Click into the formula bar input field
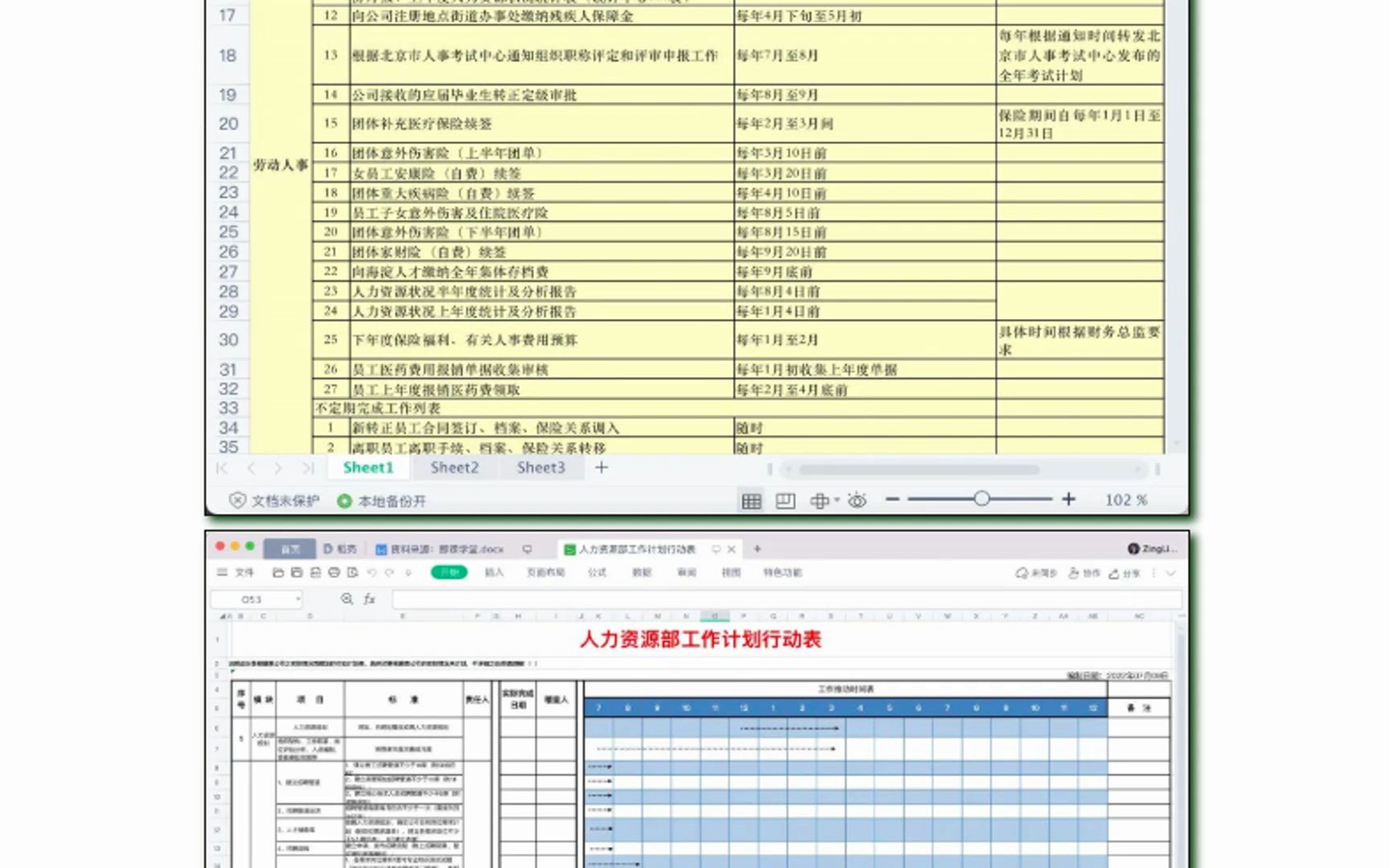The width and height of the screenshot is (1389, 868). pyautogui.click(x=787, y=600)
